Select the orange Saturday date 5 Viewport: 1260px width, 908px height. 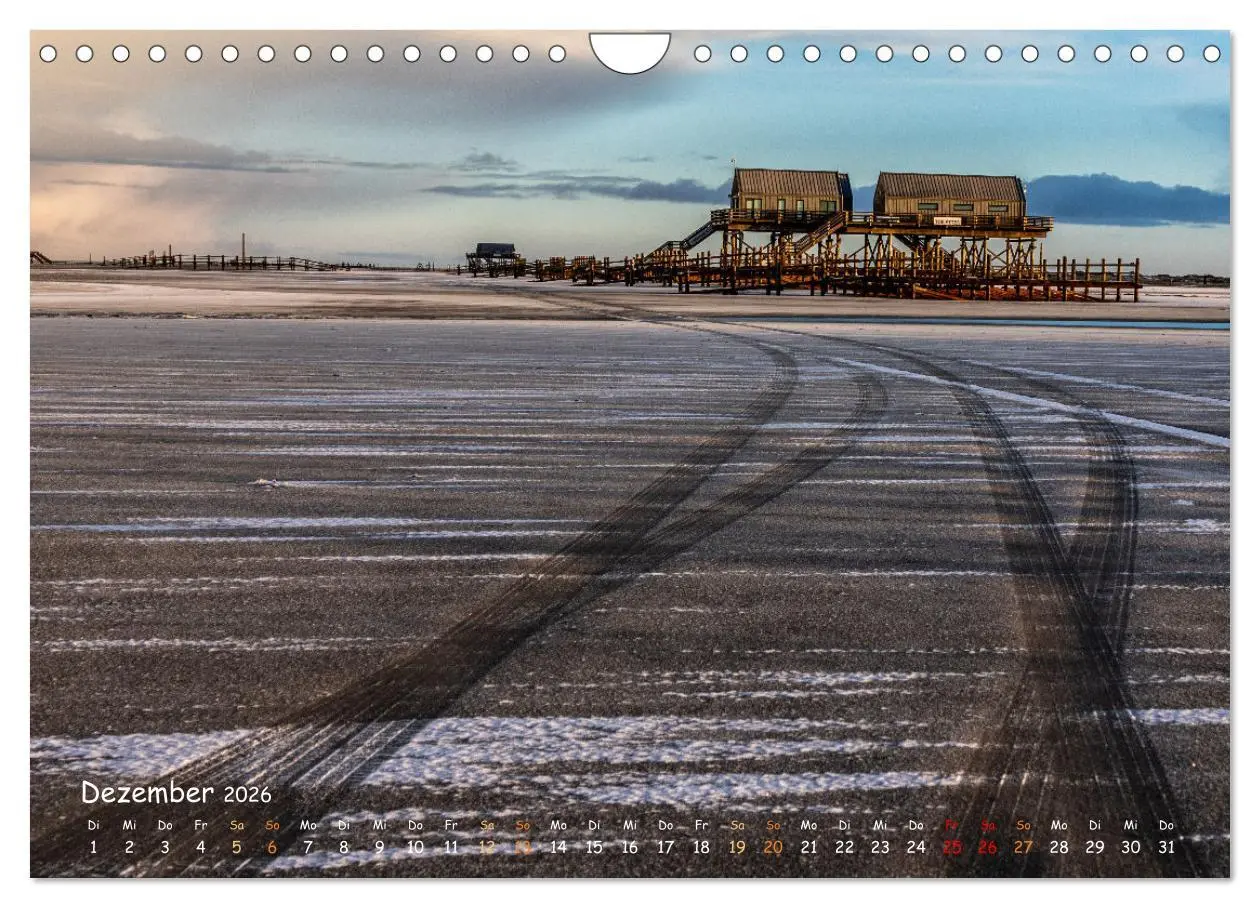tap(237, 847)
